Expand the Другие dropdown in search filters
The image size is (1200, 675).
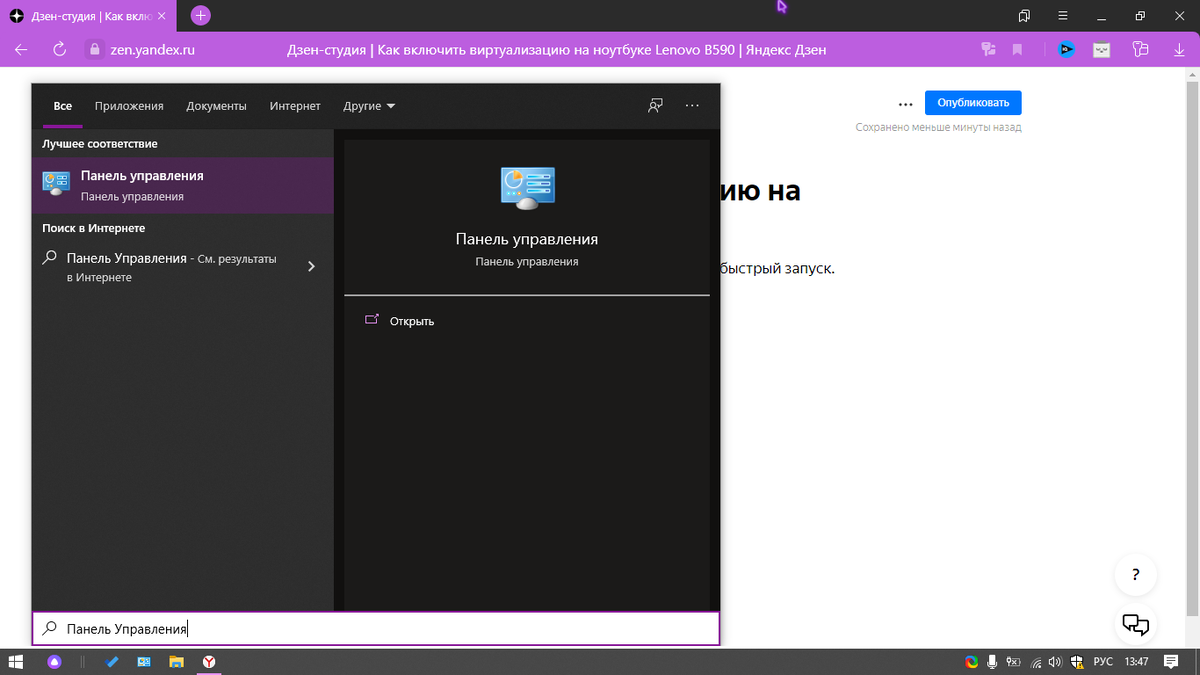[x=369, y=105]
